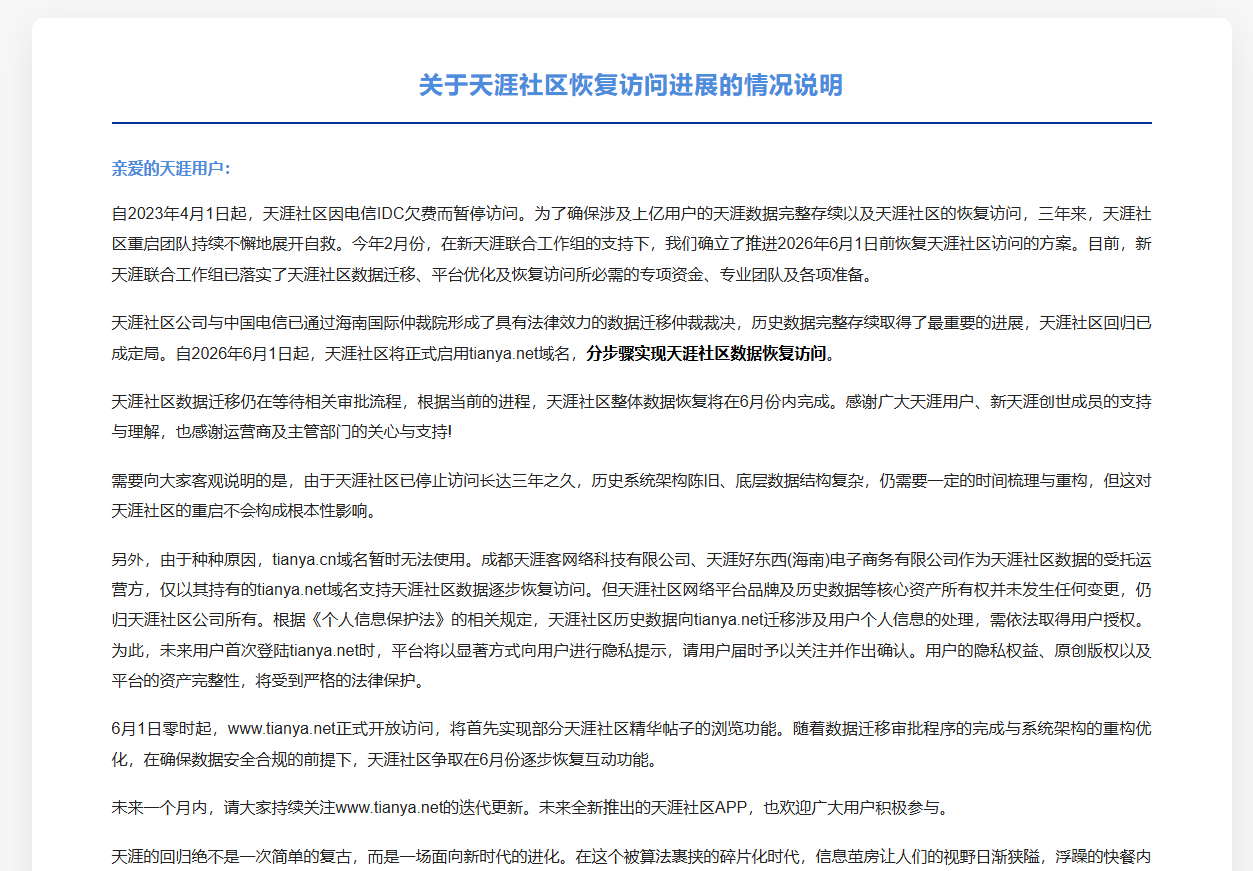The width and height of the screenshot is (1253, 871).
Task: Click the paragraph starting 自2023年4月1日起
Action: pyautogui.click(x=631, y=243)
